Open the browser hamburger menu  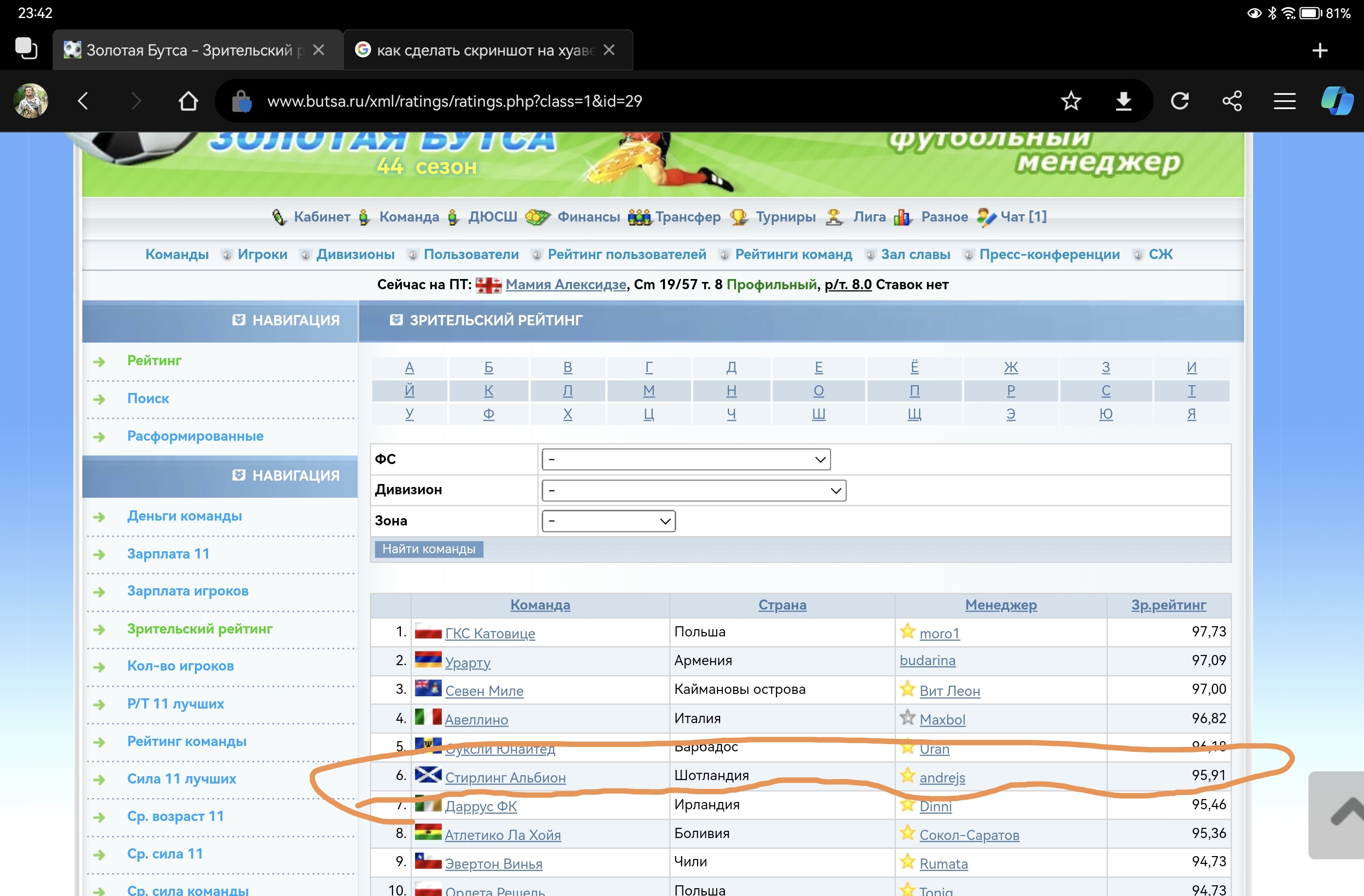pos(1284,101)
